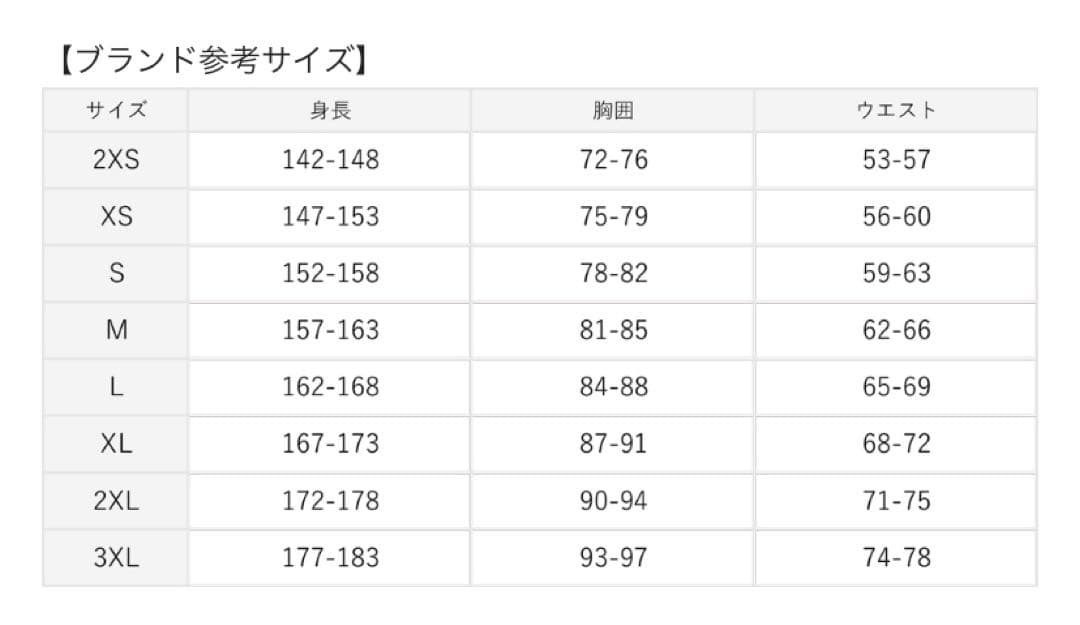
Task: Select the 3XL size row label
Action: [x=116, y=558]
